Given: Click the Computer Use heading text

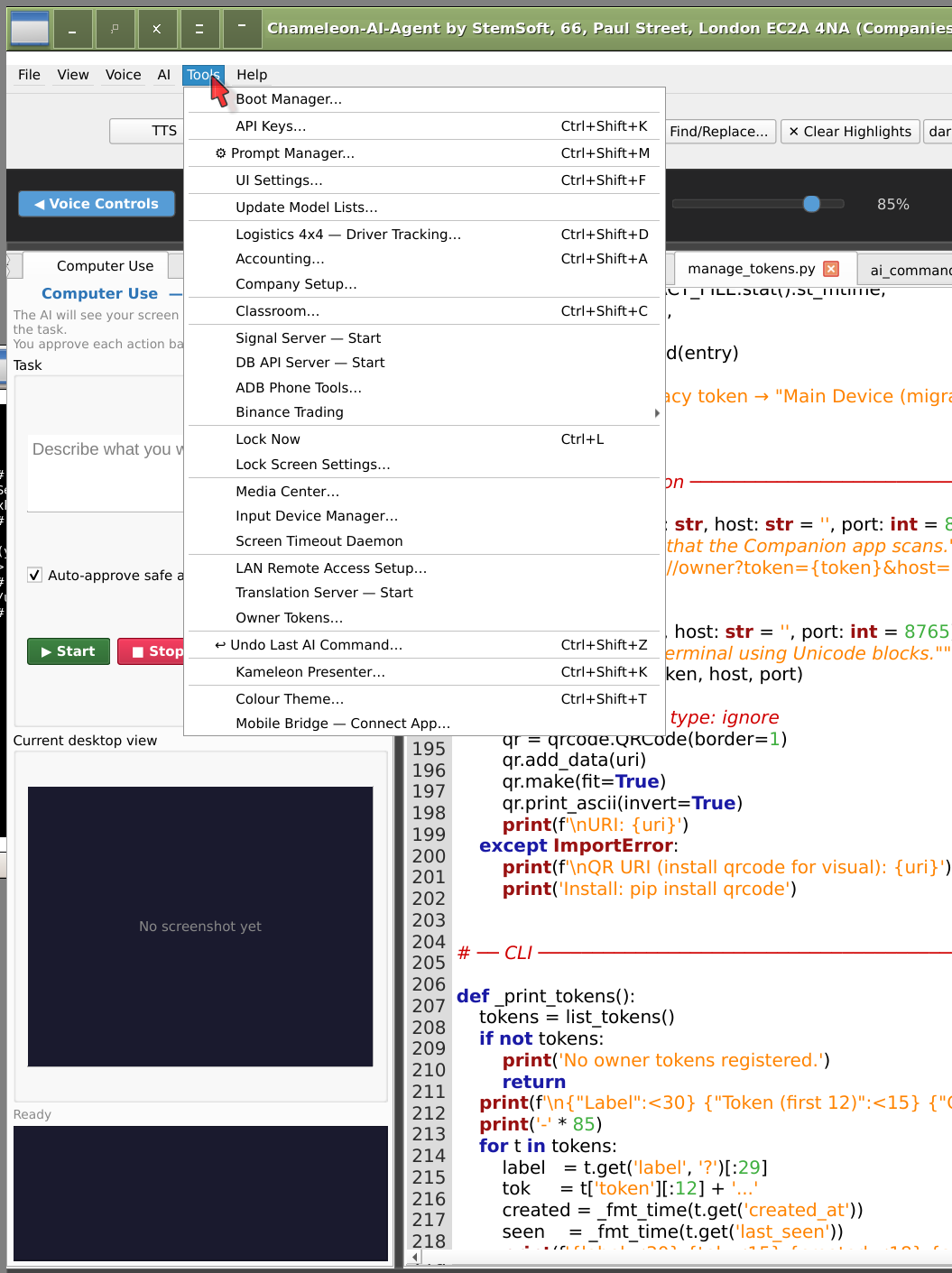Looking at the screenshot, I should [x=99, y=293].
